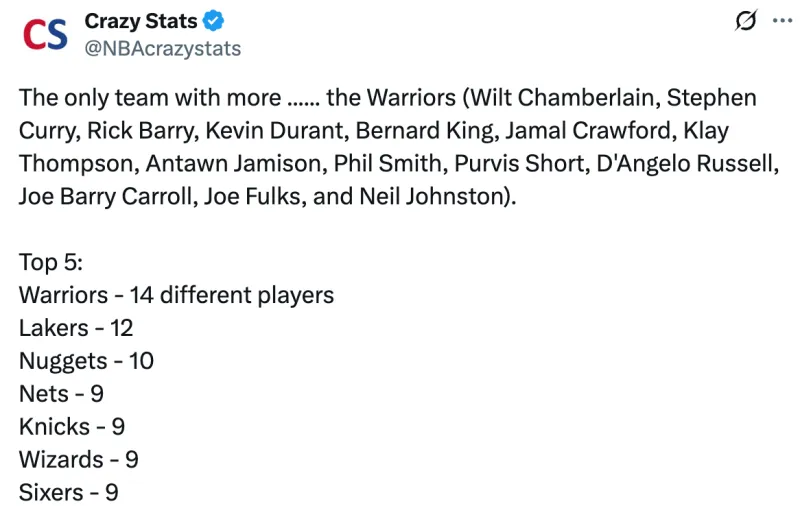The width and height of the screenshot is (800, 506).
Task: Click the 'Lakers - 12' line
Action: pyautogui.click(x=76, y=328)
